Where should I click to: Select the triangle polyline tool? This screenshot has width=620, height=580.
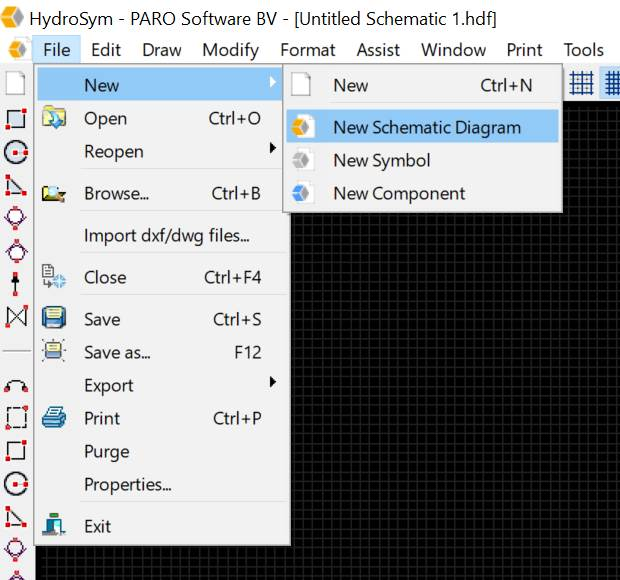[16, 185]
